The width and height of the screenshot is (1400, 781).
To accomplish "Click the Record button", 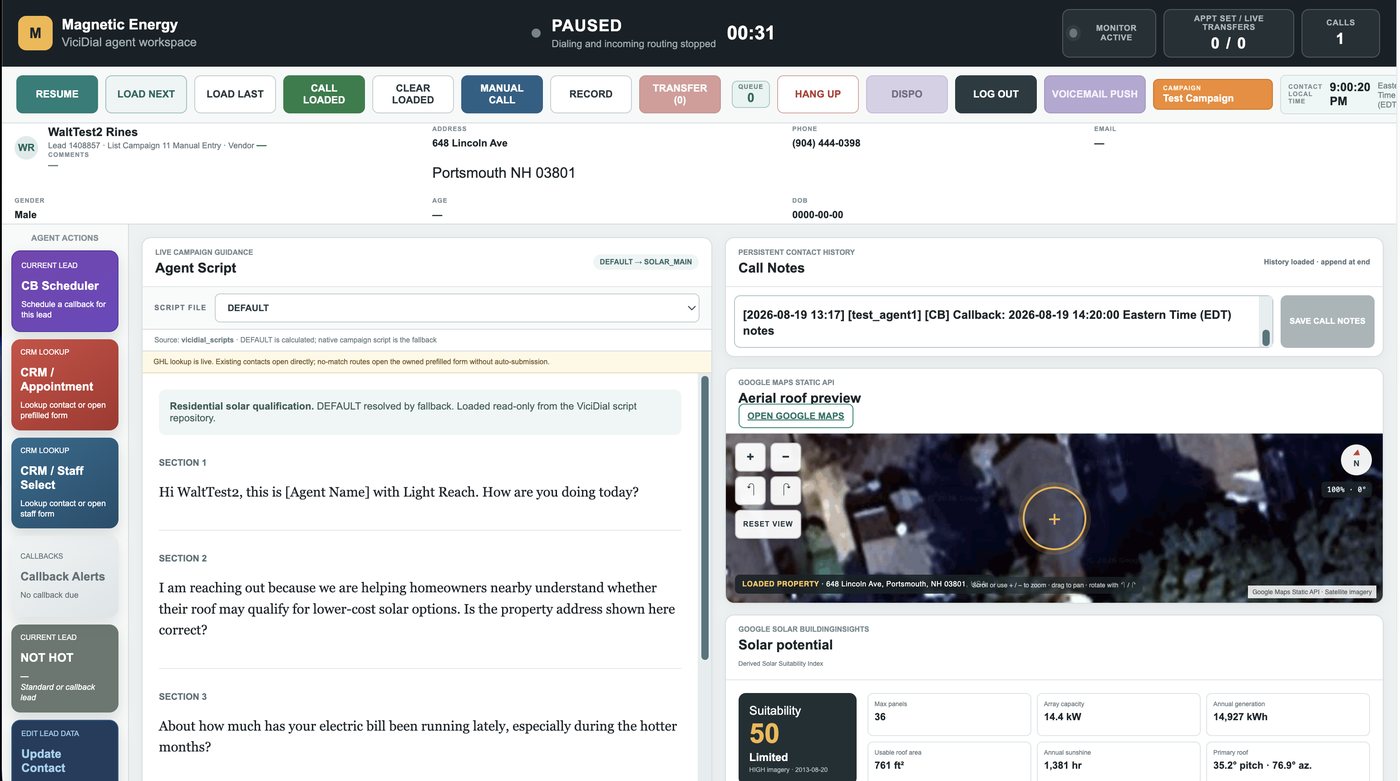I will [591, 94].
